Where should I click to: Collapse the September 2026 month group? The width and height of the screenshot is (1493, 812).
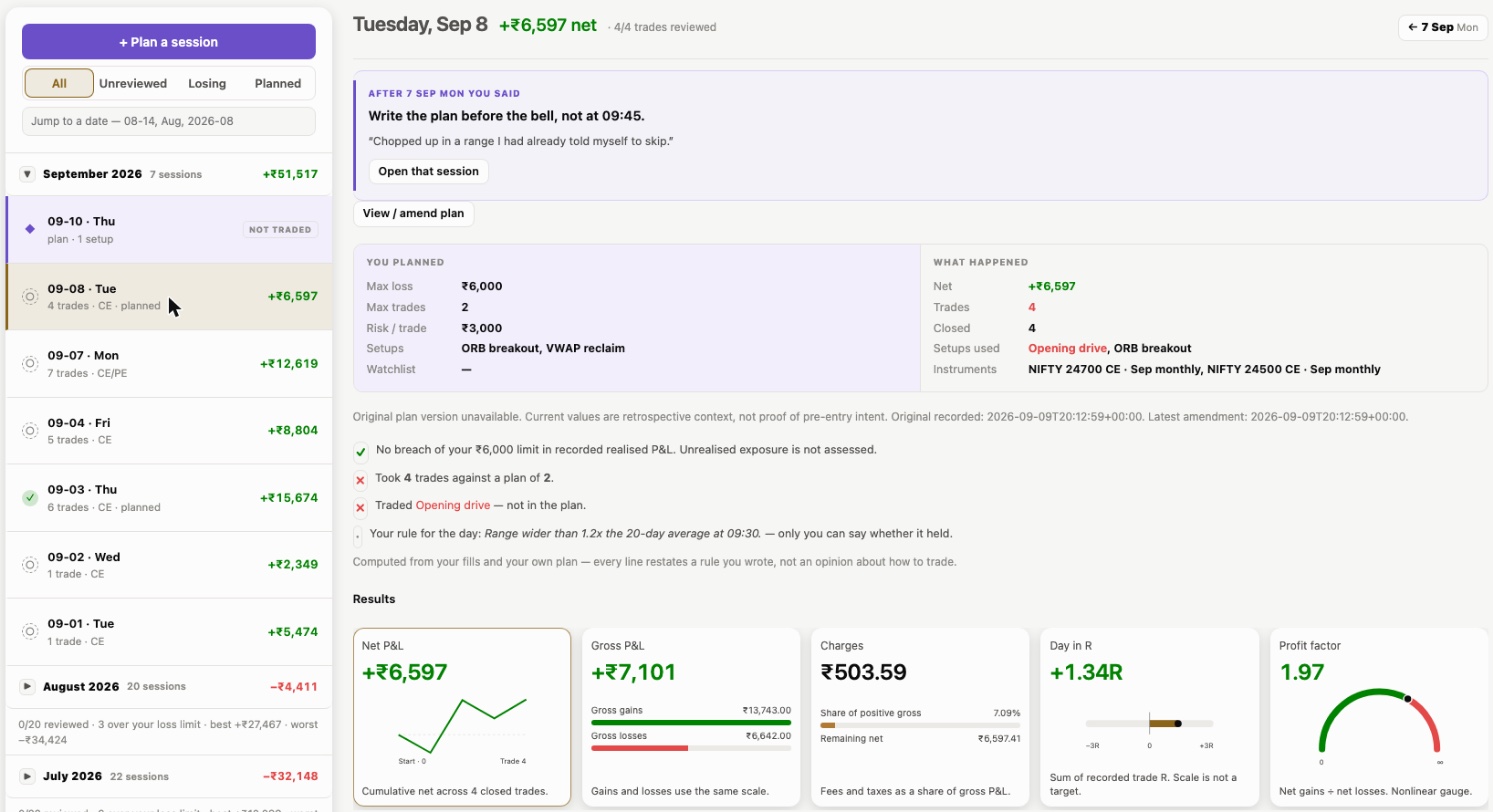pyautogui.click(x=28, y=174)
